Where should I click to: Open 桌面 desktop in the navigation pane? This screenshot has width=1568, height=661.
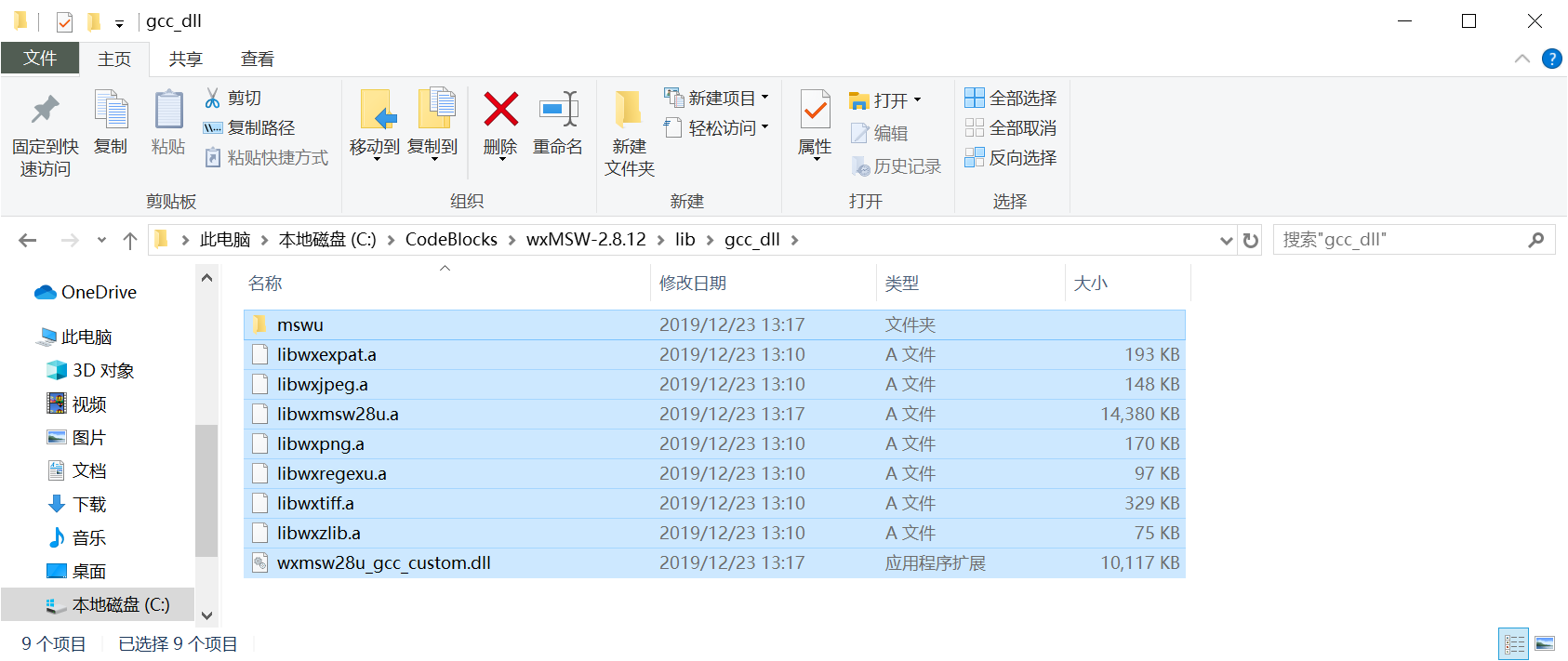[x=76, y=571]
